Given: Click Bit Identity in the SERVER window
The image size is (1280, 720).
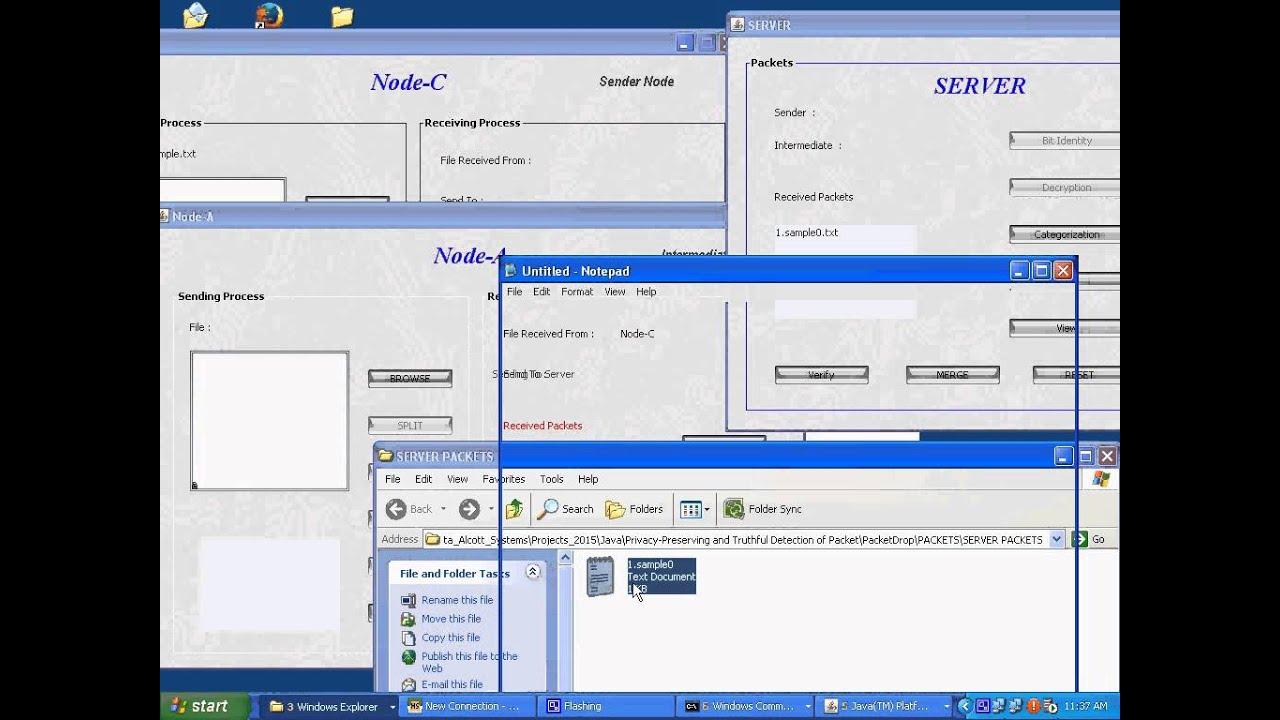Looking at the screenshot, I should [1065, 141].
